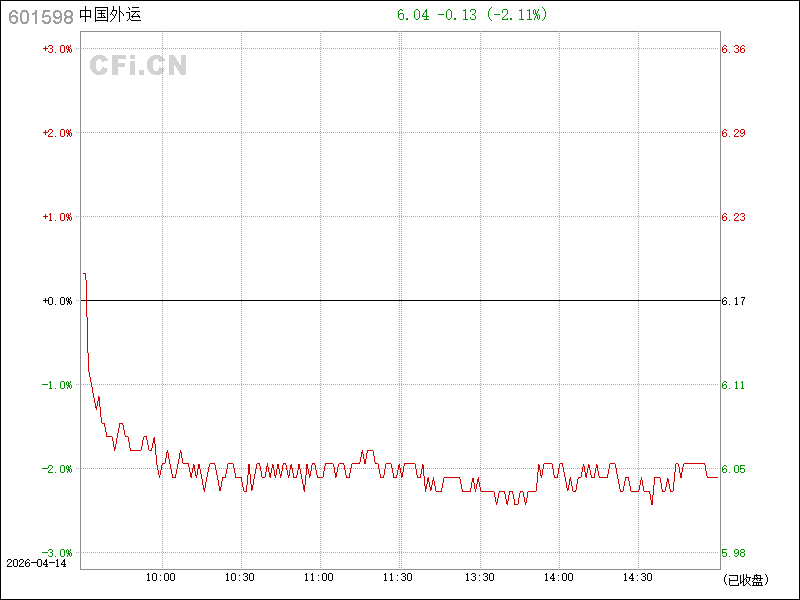The height and width of the screenshot is (600, 800).
Task: Select the 14:30 time marker
Action: (638, 577)
